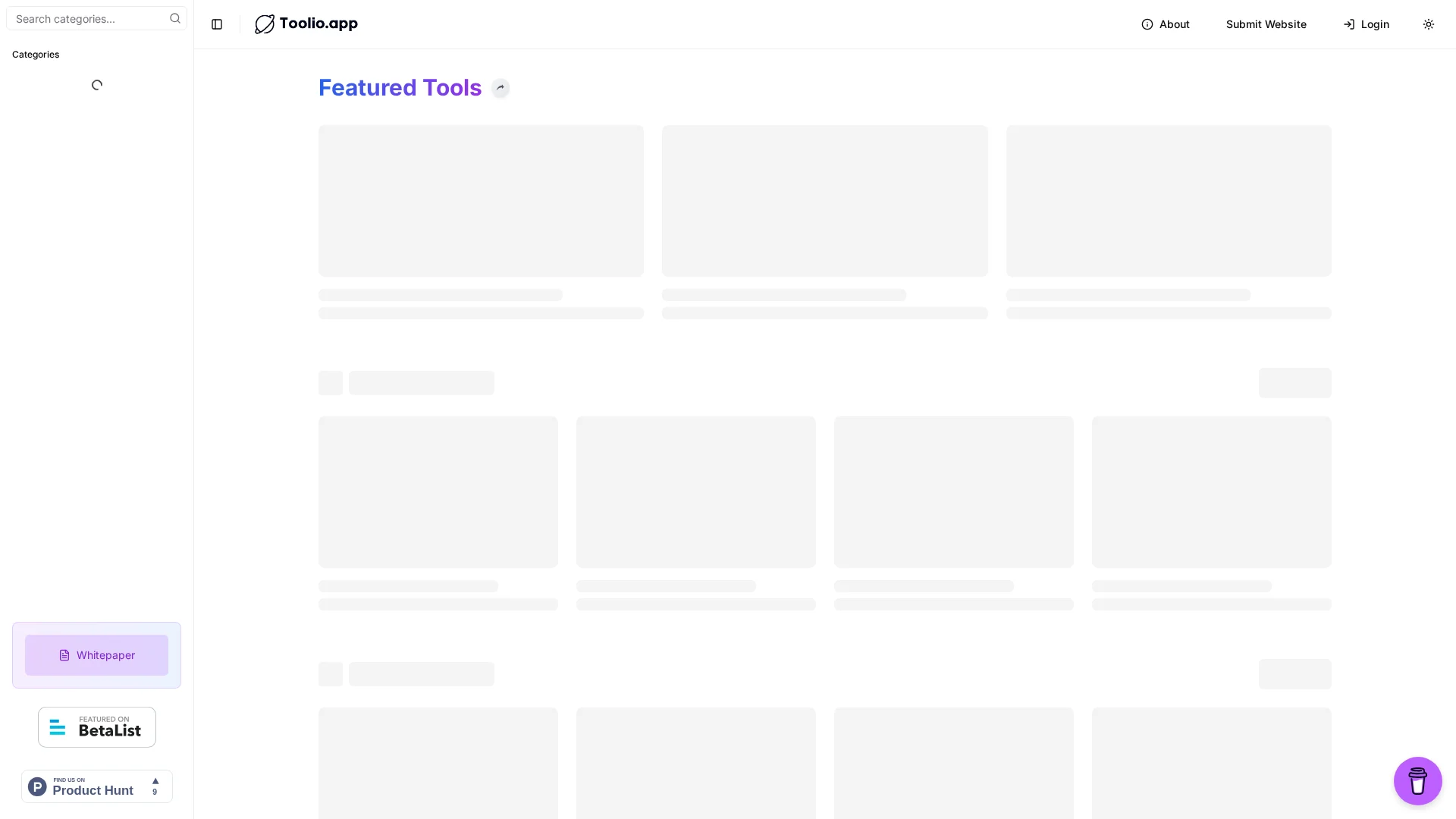Viewport: 1456px width, 819px height.
Task: Click the Toolio.app planet logo
Action: [x=265, y=24]
